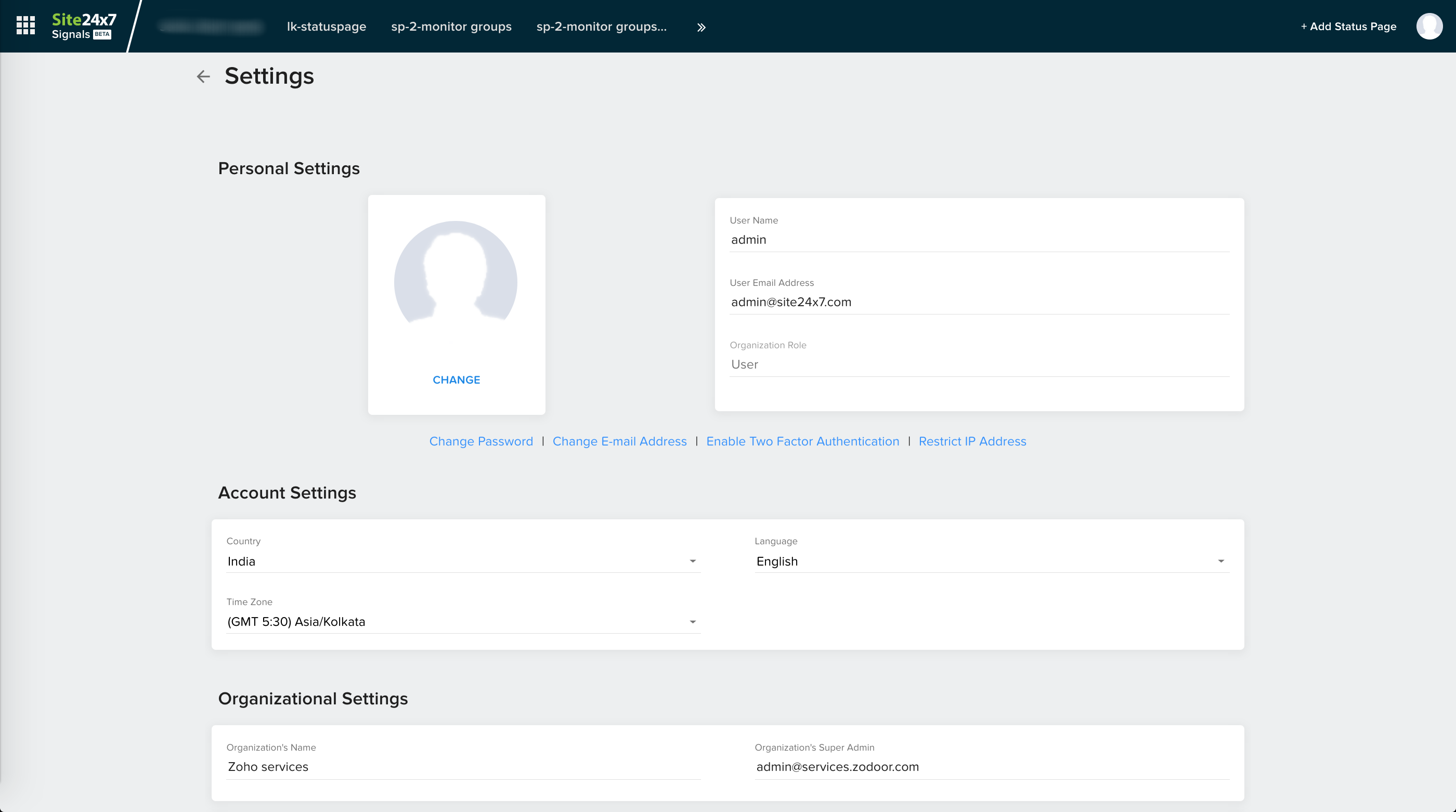The height and width of the screenshot is (812, 1456).
Task: Open the Change Password link
Action: coord(480,441)
